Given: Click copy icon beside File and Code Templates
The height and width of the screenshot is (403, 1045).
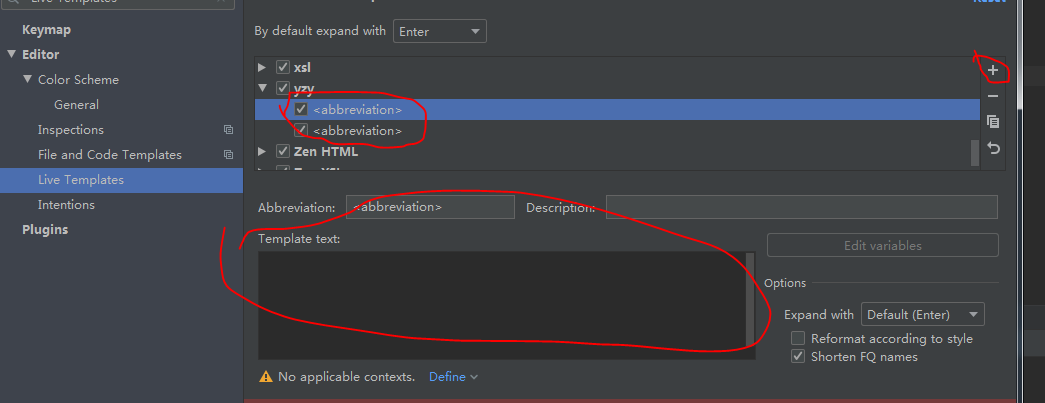Looking at the screenshot, I should [229, 155].
